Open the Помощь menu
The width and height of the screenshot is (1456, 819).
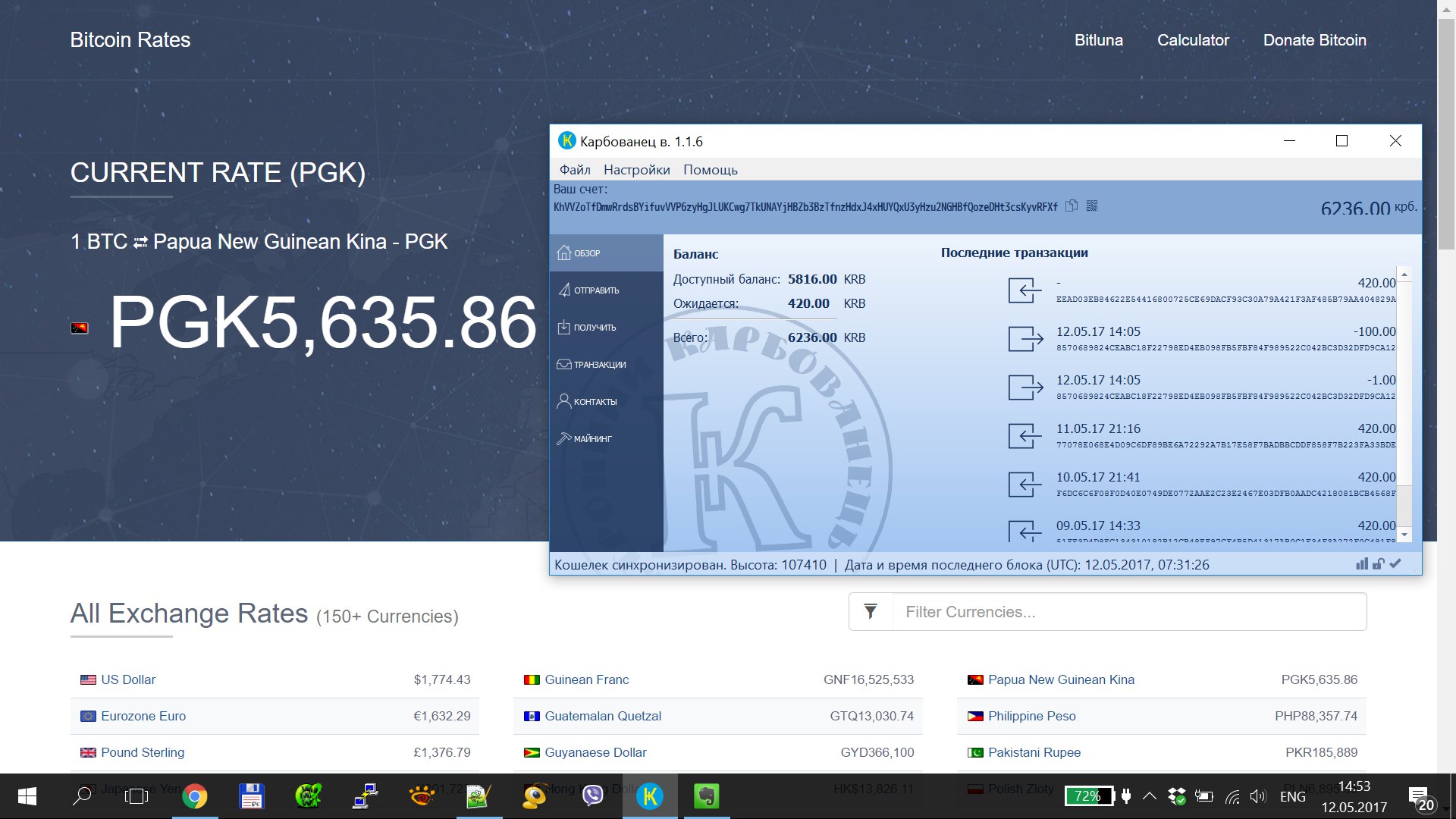[x=711, y=170]
